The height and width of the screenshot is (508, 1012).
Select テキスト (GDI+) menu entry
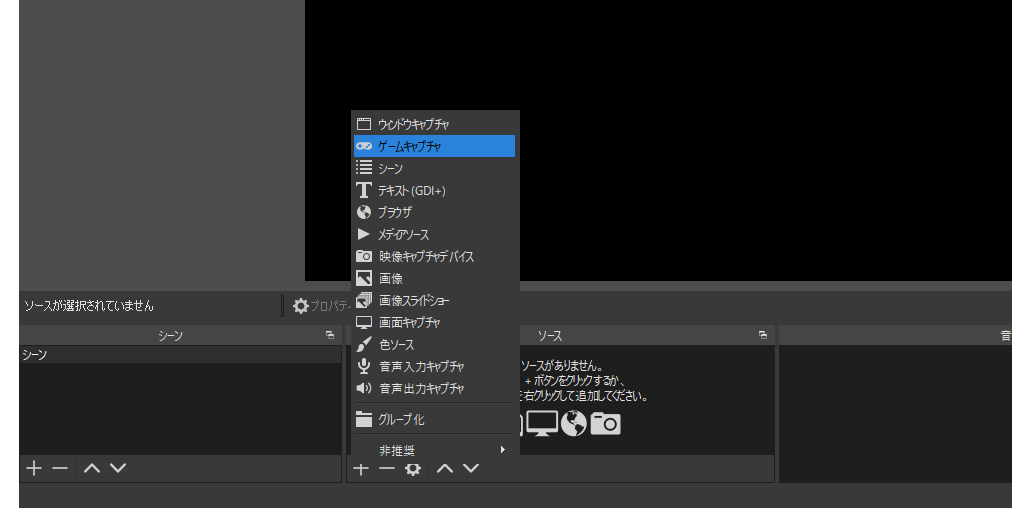(434, 190)
